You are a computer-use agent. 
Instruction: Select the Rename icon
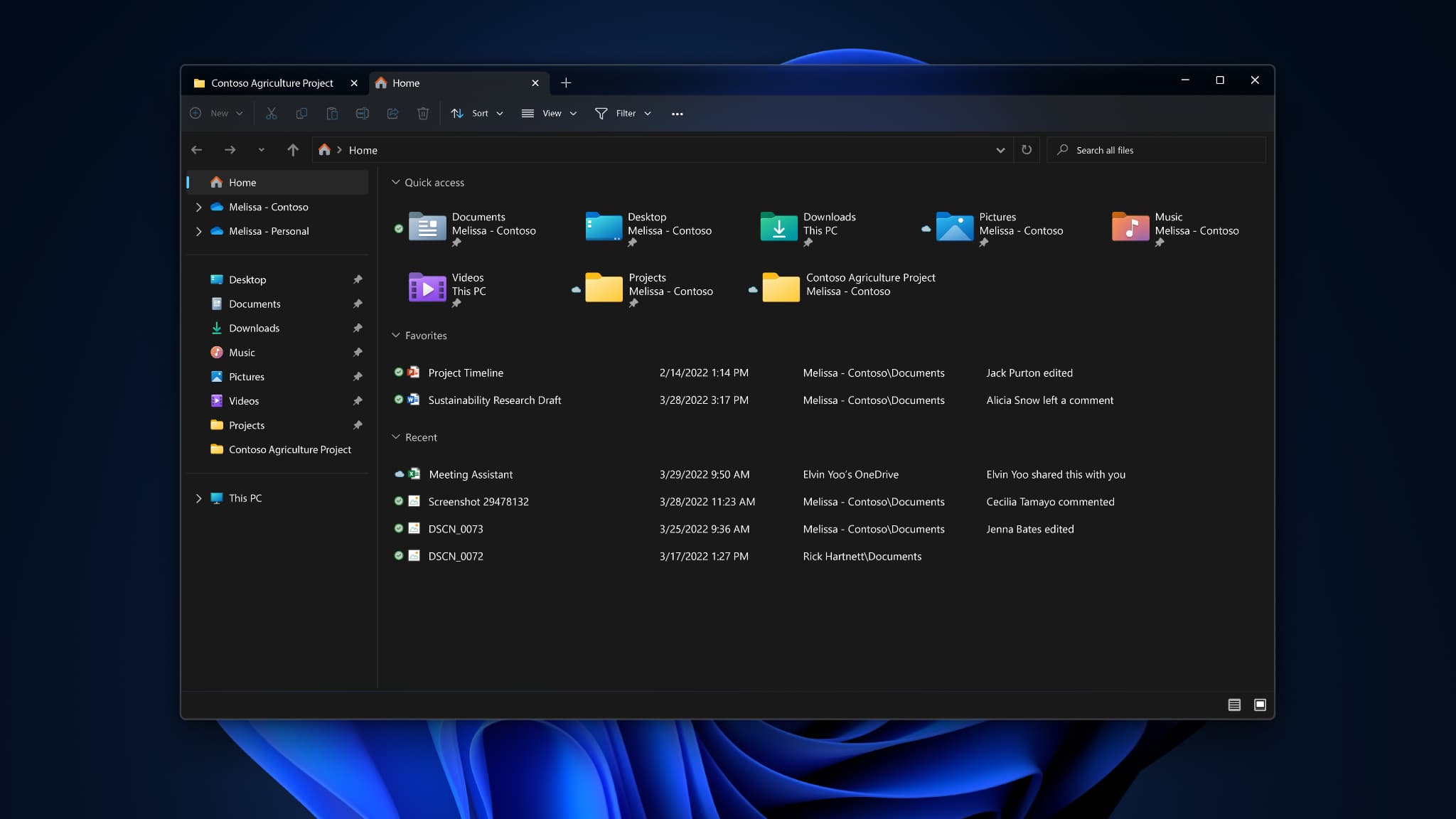[363, 113]
